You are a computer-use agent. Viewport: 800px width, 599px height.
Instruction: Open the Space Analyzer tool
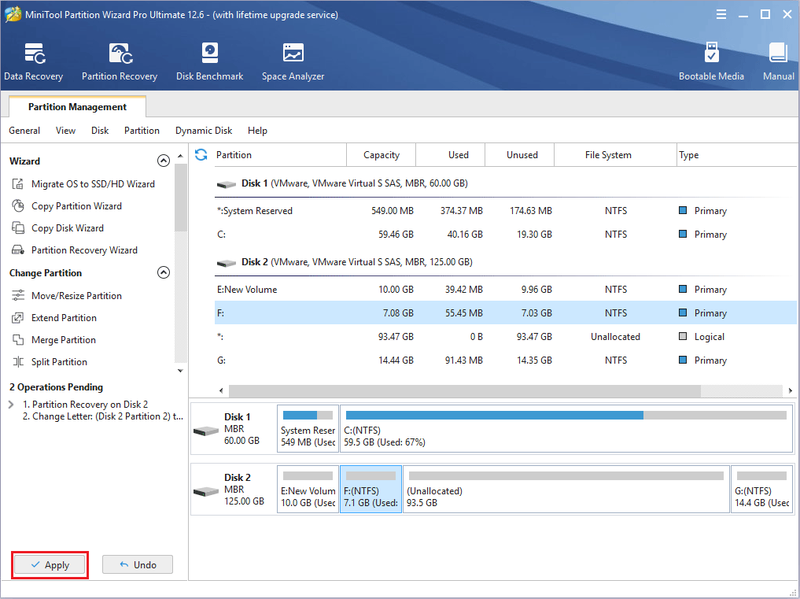click(x=293, y=62)
